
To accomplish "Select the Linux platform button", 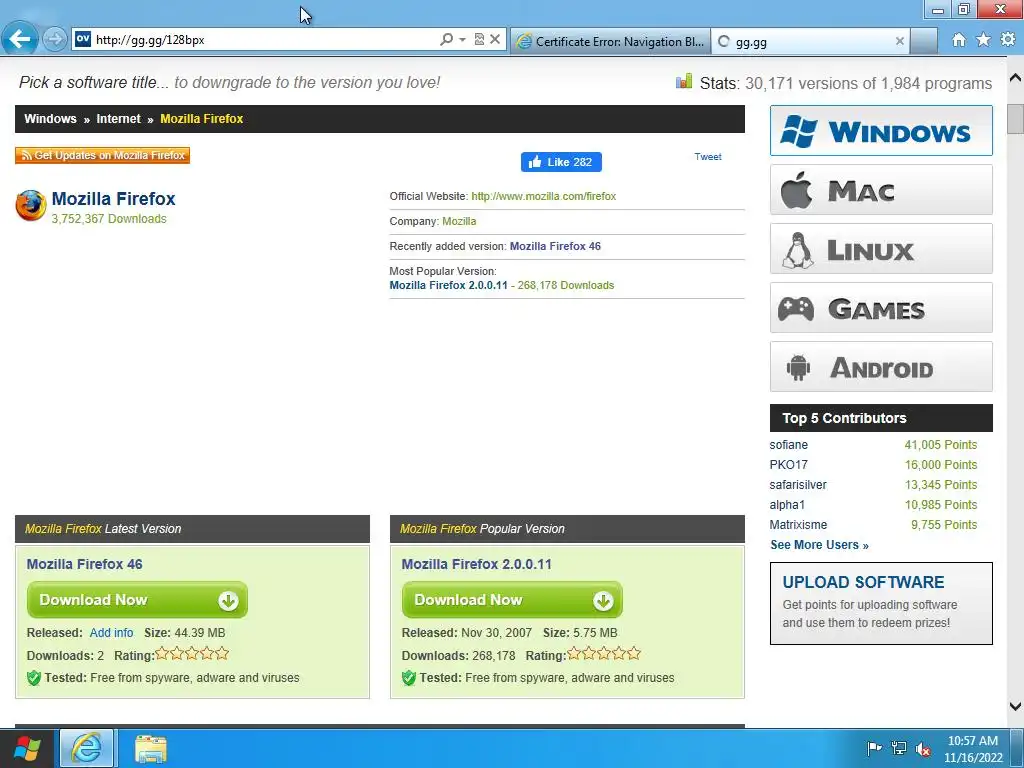I will 881,249.
